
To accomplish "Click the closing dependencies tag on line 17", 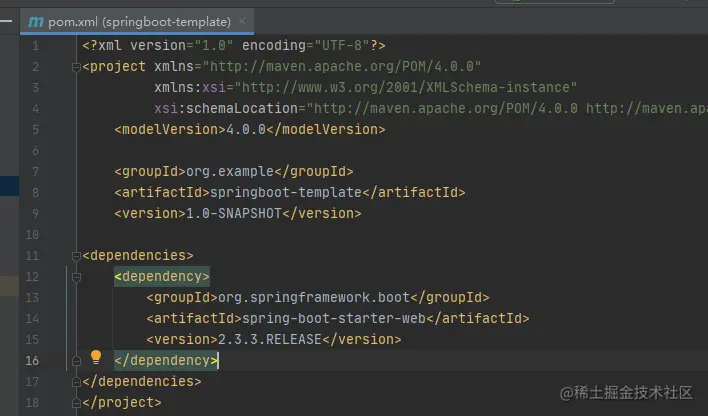I will [142, 381].
